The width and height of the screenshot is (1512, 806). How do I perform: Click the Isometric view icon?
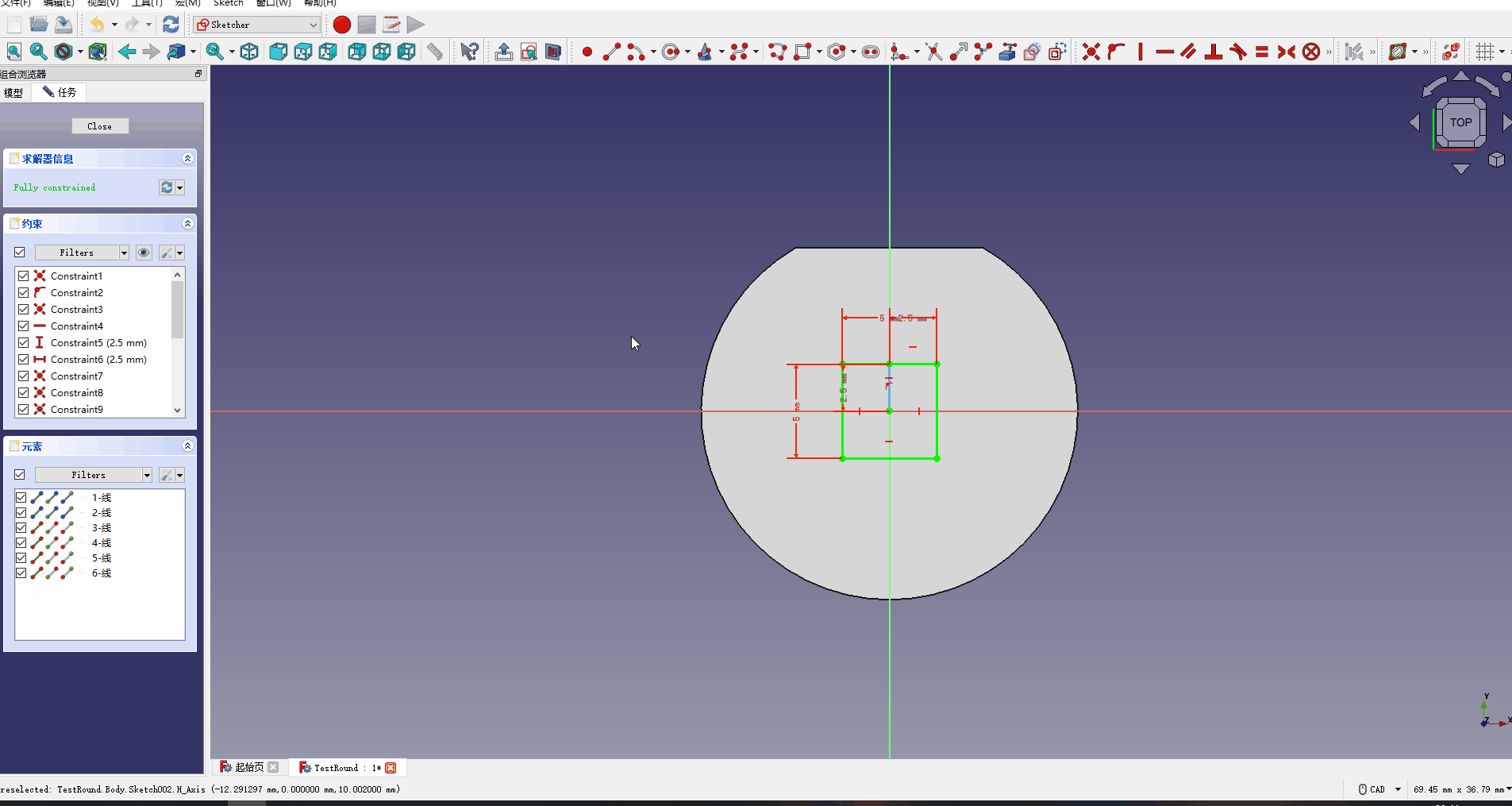pyautogui.click(x=249, y=52)
